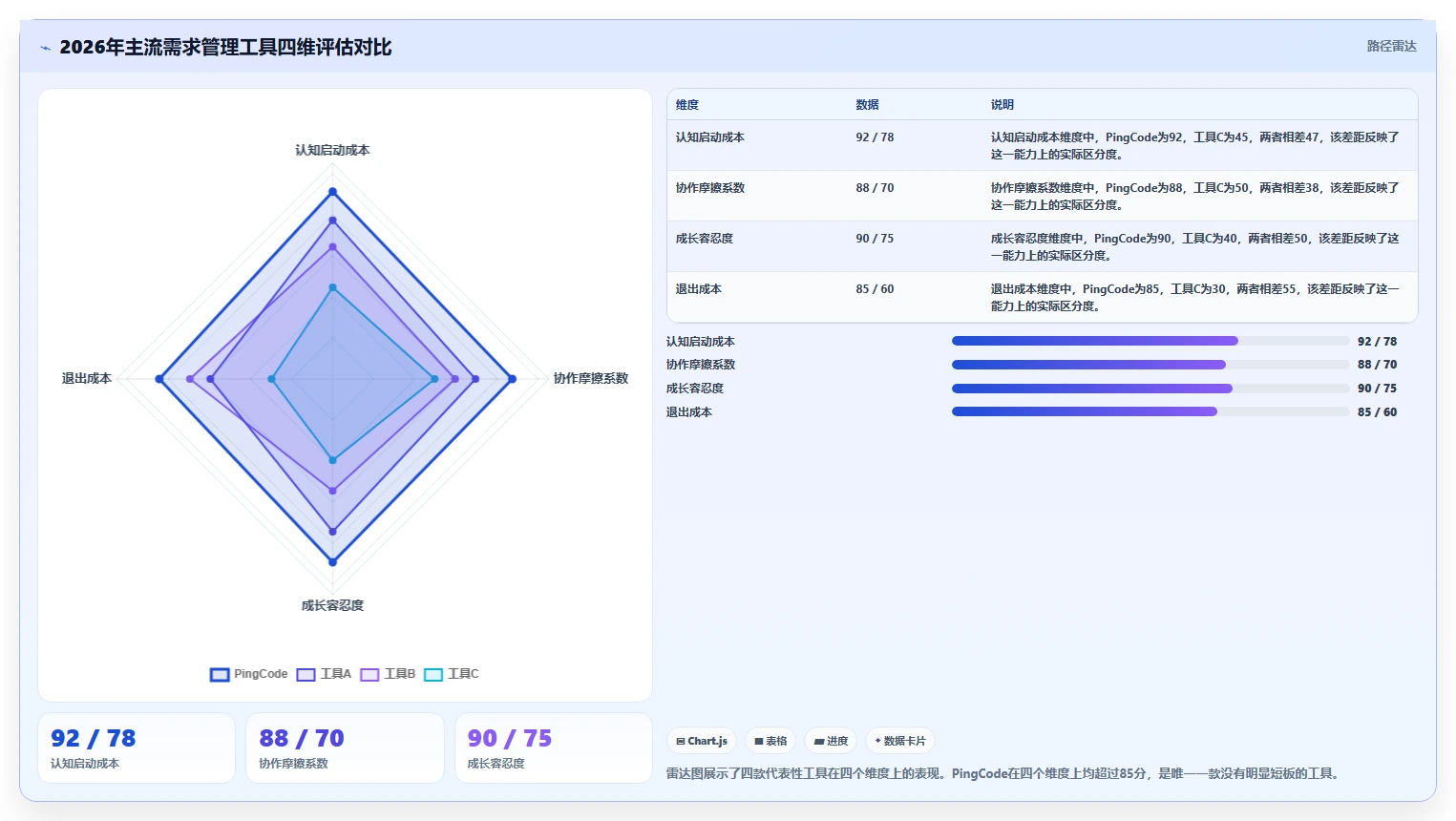Open the 90 / 75 成长容忍度 data card
This screenshot has height=821, width=1456.
tap(554, 748)
